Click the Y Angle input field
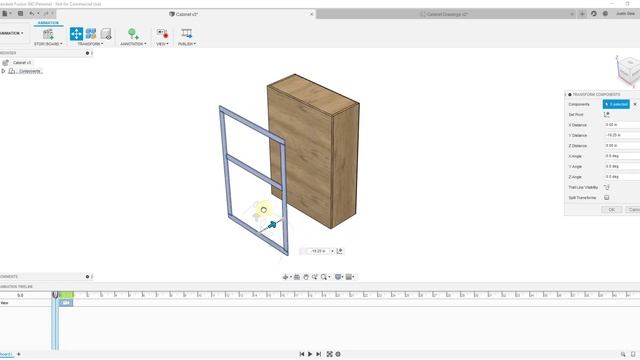Viewport: 640px width, 360px height. coord(622,167)
